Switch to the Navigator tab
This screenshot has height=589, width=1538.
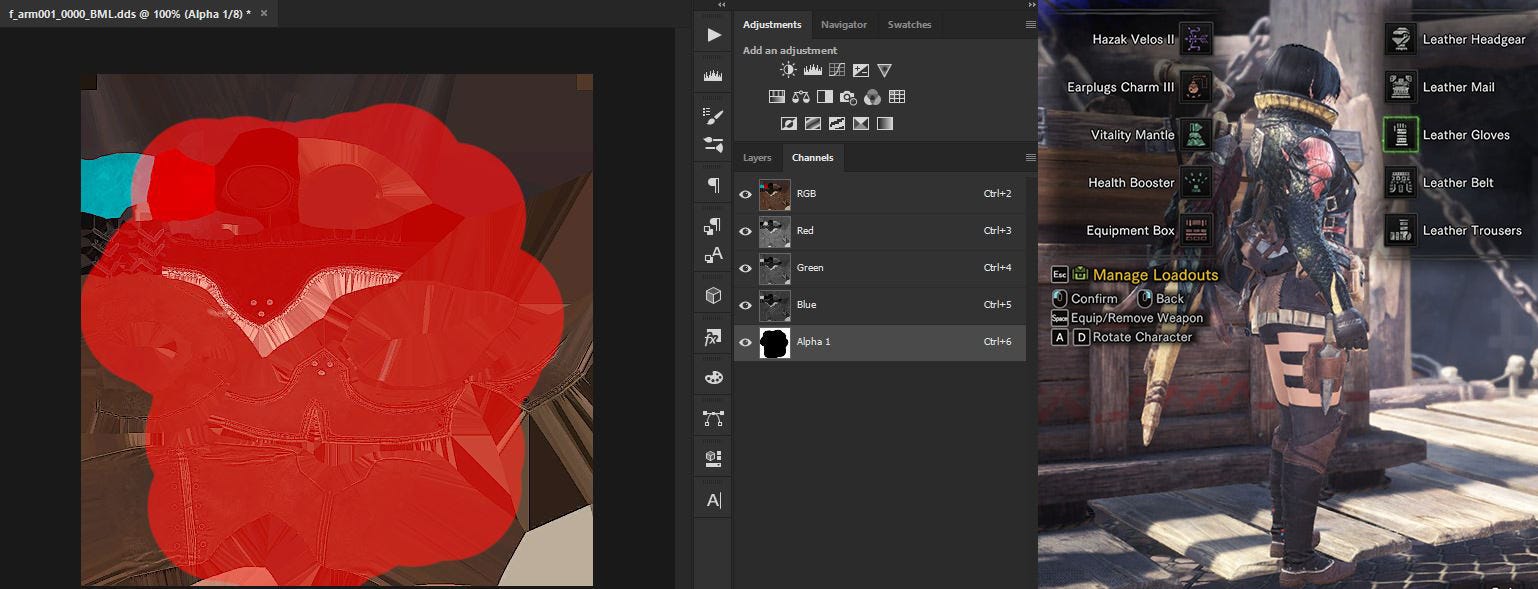(x=844, y=25)
